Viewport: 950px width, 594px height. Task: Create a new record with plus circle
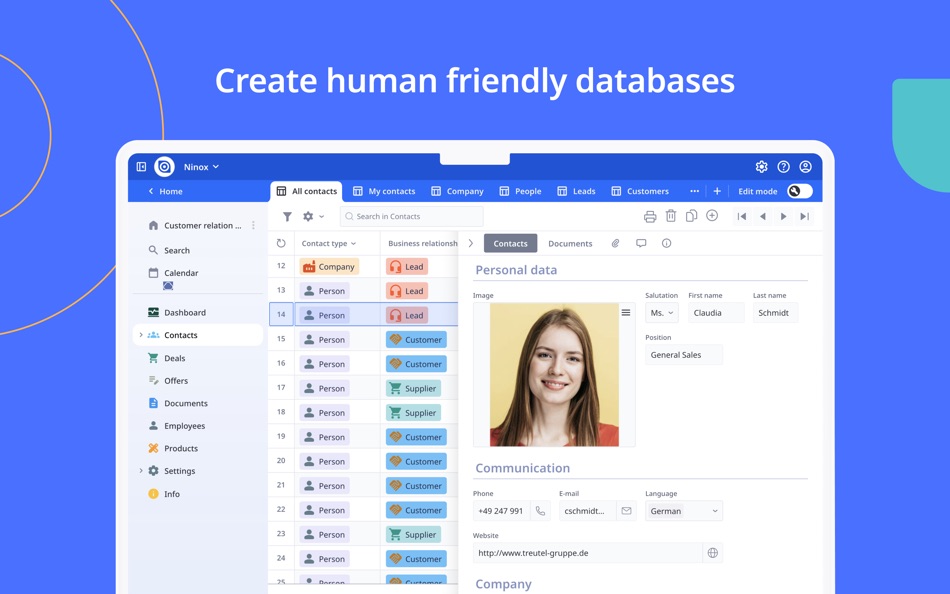coord(712,216)
